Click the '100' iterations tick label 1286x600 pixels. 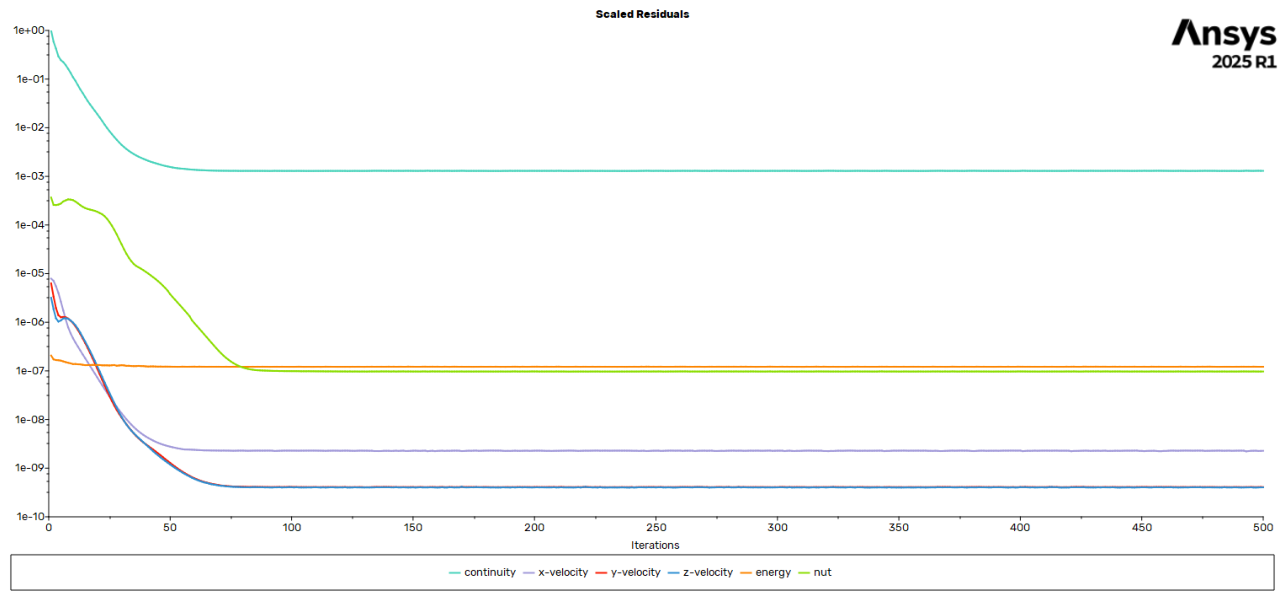291,527
